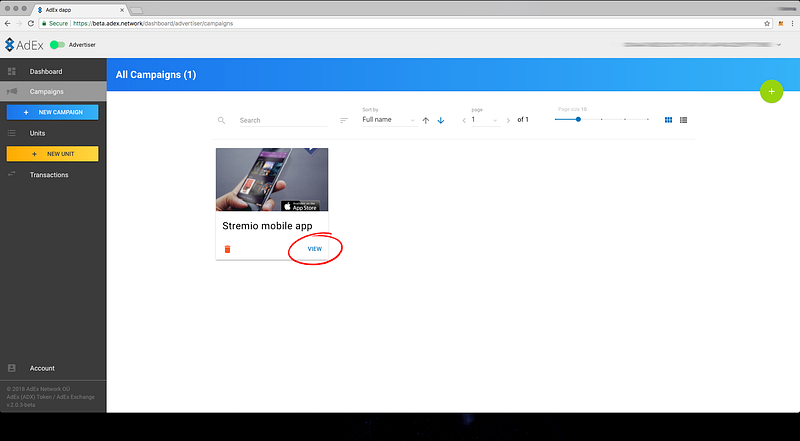The image size is (800, 441).
Task: Click the AdEx Network OÜ footer link
Action: [x=38, y=389]
